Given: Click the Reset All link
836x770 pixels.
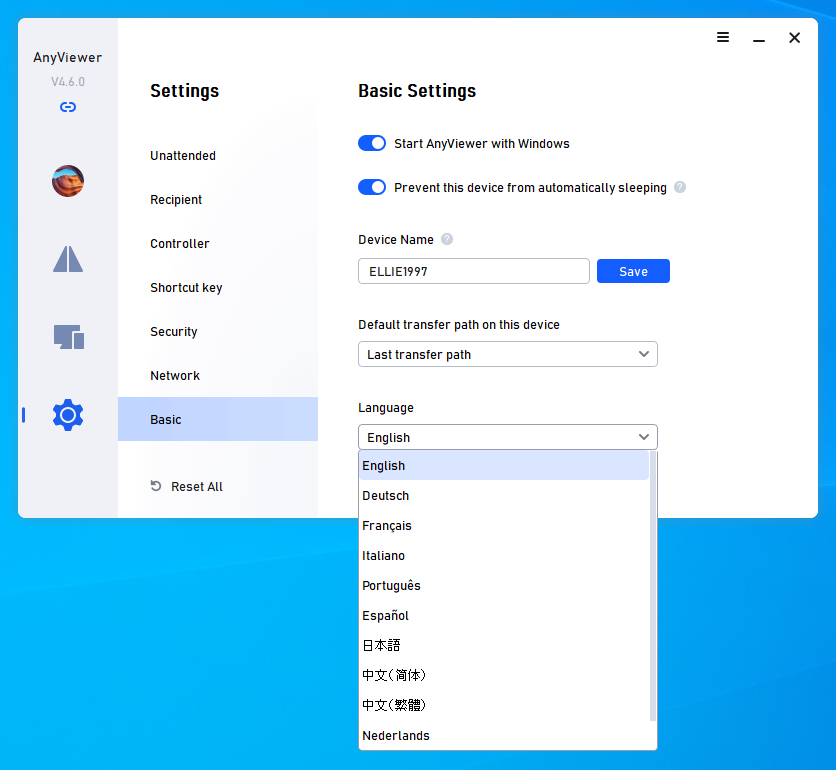Looking at the screenshot, I should (197, 486).
